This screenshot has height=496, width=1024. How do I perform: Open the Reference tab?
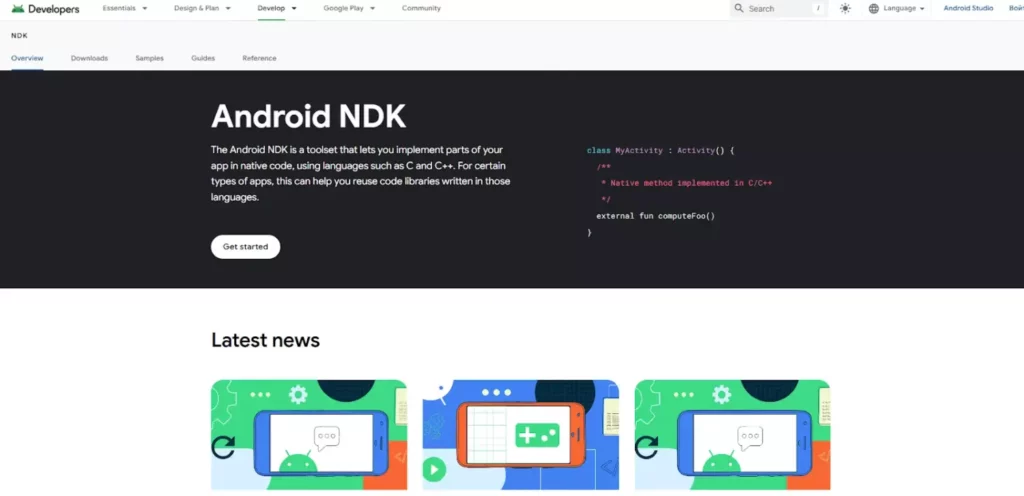[x=259, y=58]
